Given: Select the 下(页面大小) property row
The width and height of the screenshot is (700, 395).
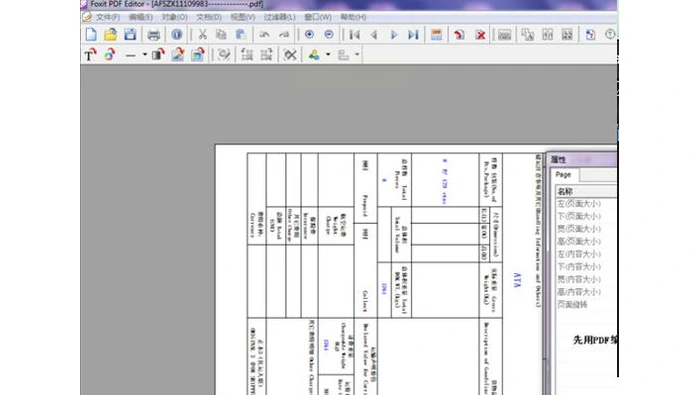Looking at the screenshot, I should pyautogui.click(x=586, y=216).
